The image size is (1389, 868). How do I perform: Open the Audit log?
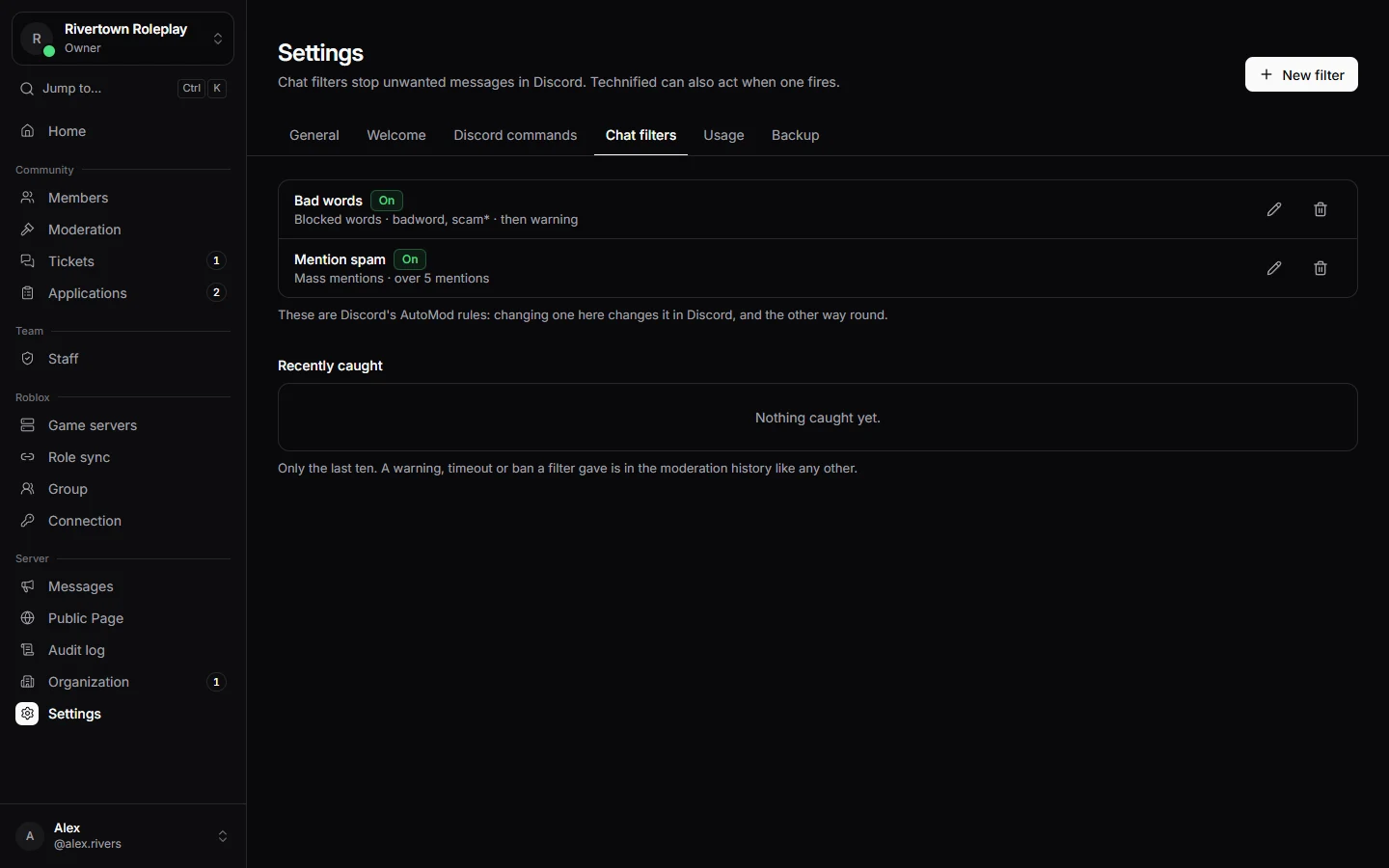click(x=123, y=650)
